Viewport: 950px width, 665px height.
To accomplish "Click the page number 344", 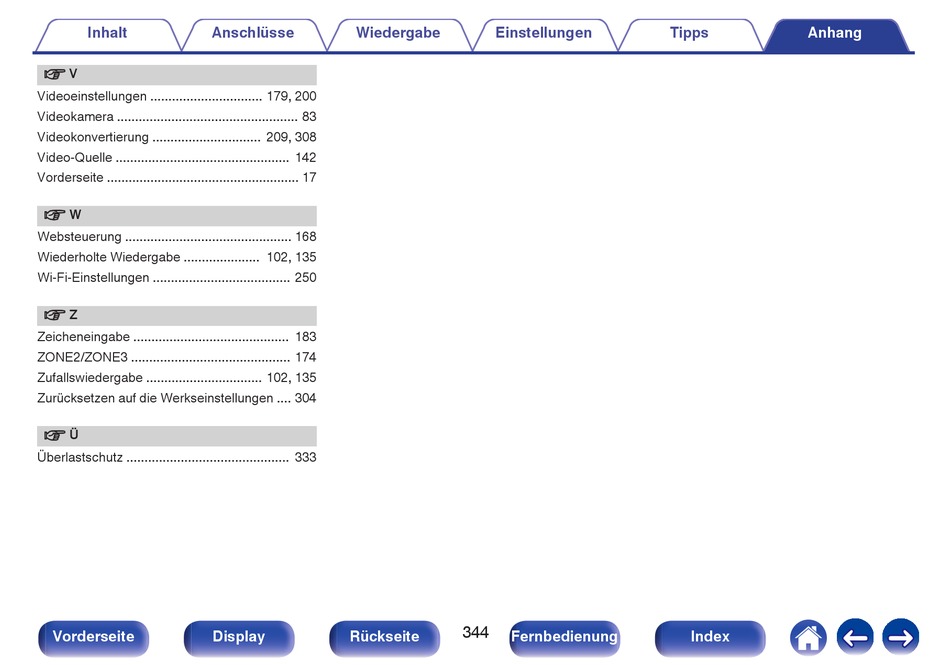I will (x=475, y=632).
